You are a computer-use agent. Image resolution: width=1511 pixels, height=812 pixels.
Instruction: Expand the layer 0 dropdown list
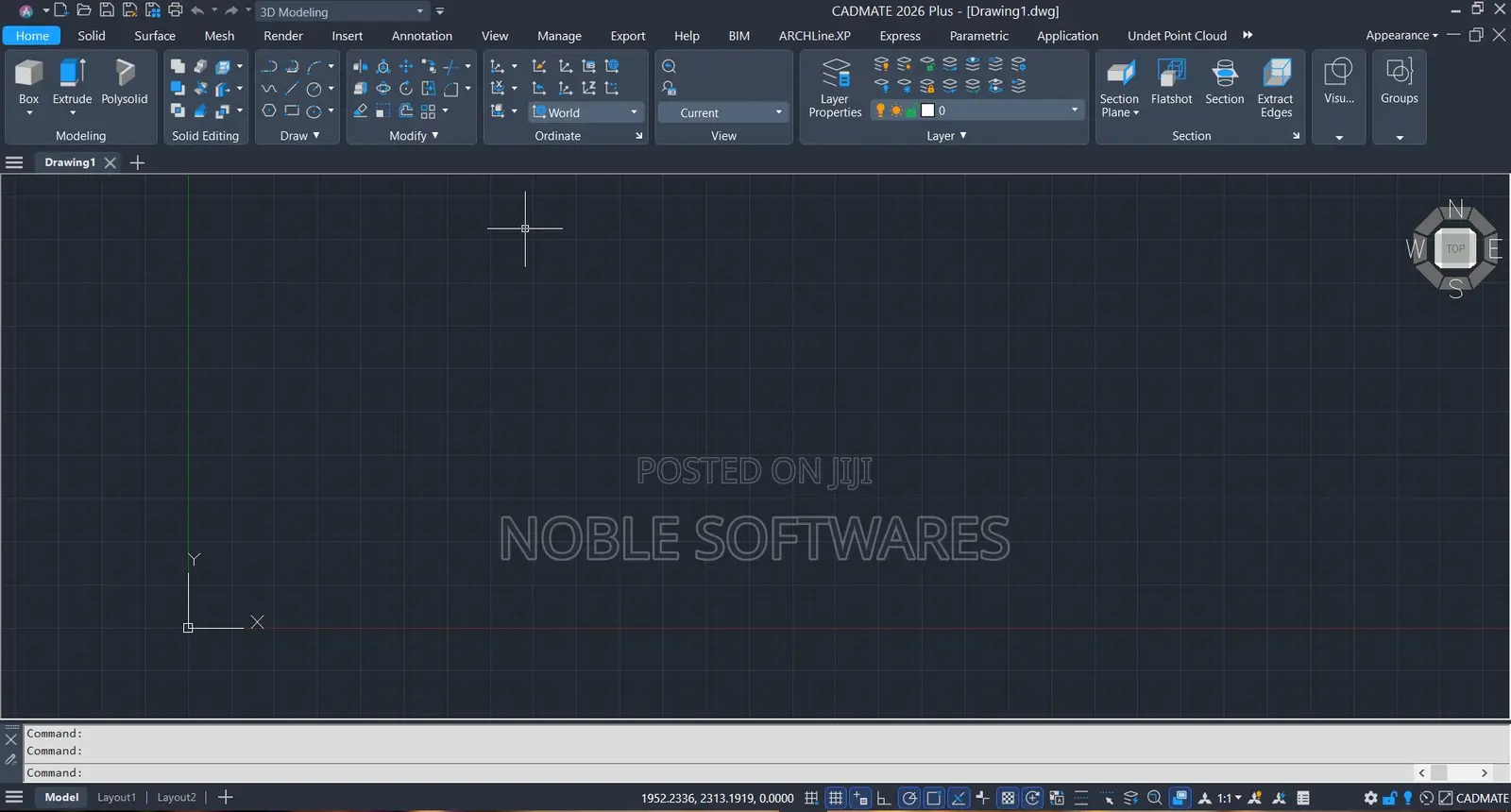tap(1075, 110)
